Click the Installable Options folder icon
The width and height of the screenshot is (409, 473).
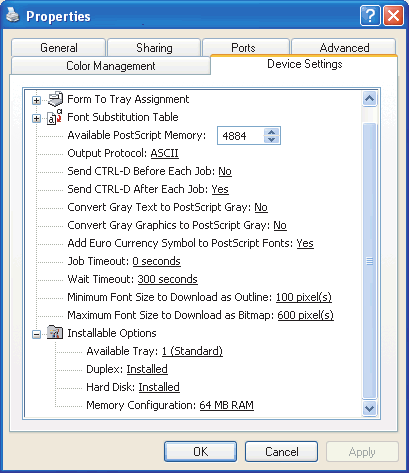tap(55, 333)
